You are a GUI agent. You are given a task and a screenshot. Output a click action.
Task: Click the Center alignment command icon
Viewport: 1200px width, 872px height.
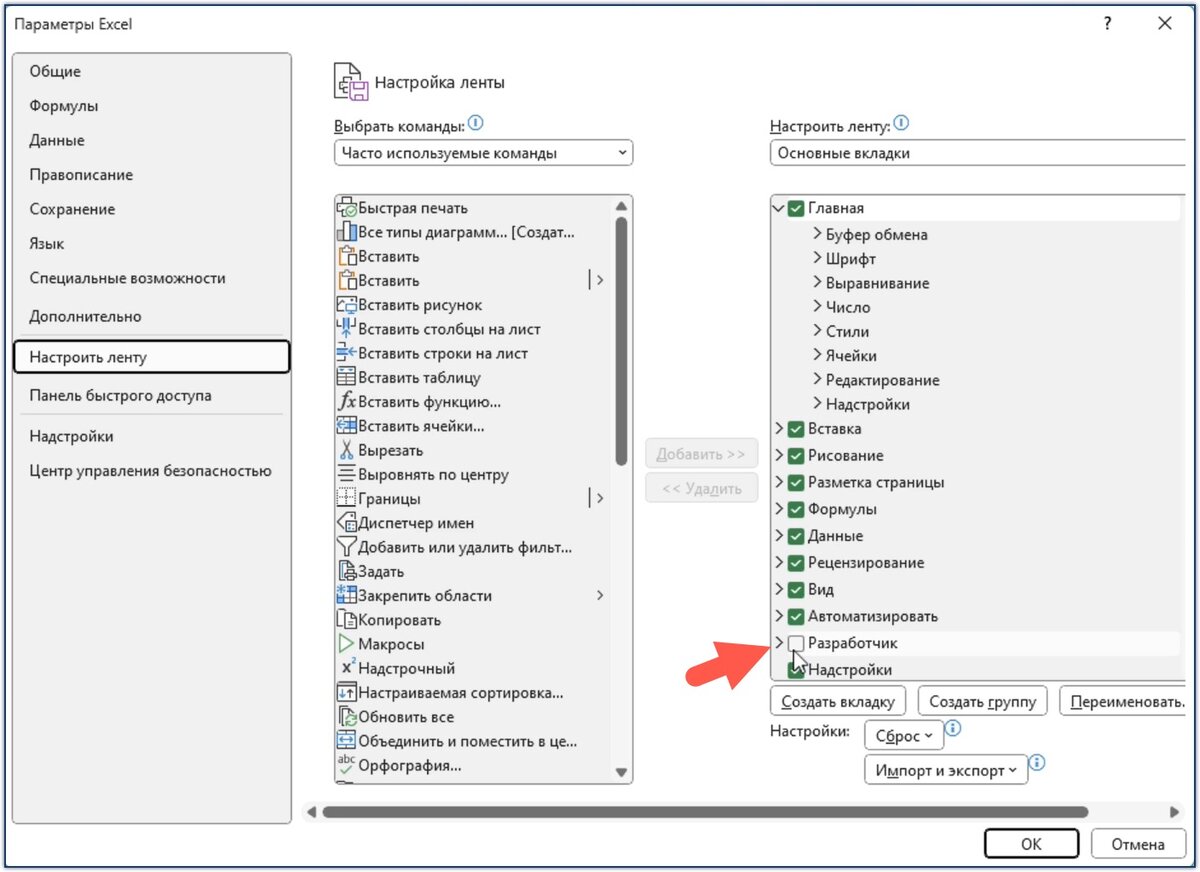point(347,474)
